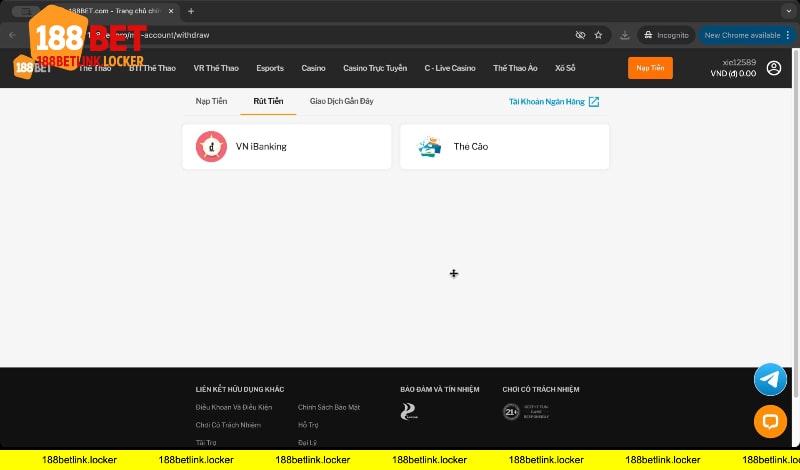Open the Telegram chat bubble

(770, 379)
